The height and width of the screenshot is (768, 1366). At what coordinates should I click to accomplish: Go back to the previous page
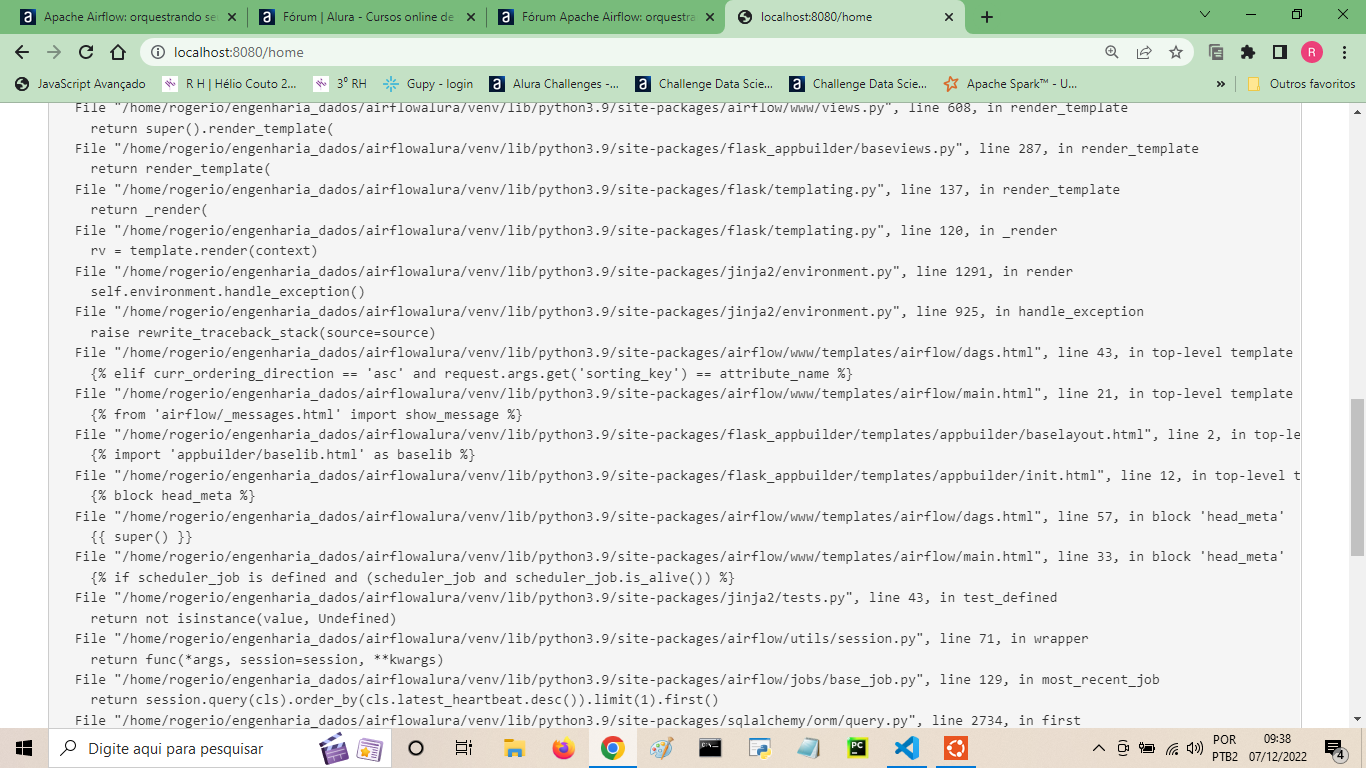click(22, 52)
